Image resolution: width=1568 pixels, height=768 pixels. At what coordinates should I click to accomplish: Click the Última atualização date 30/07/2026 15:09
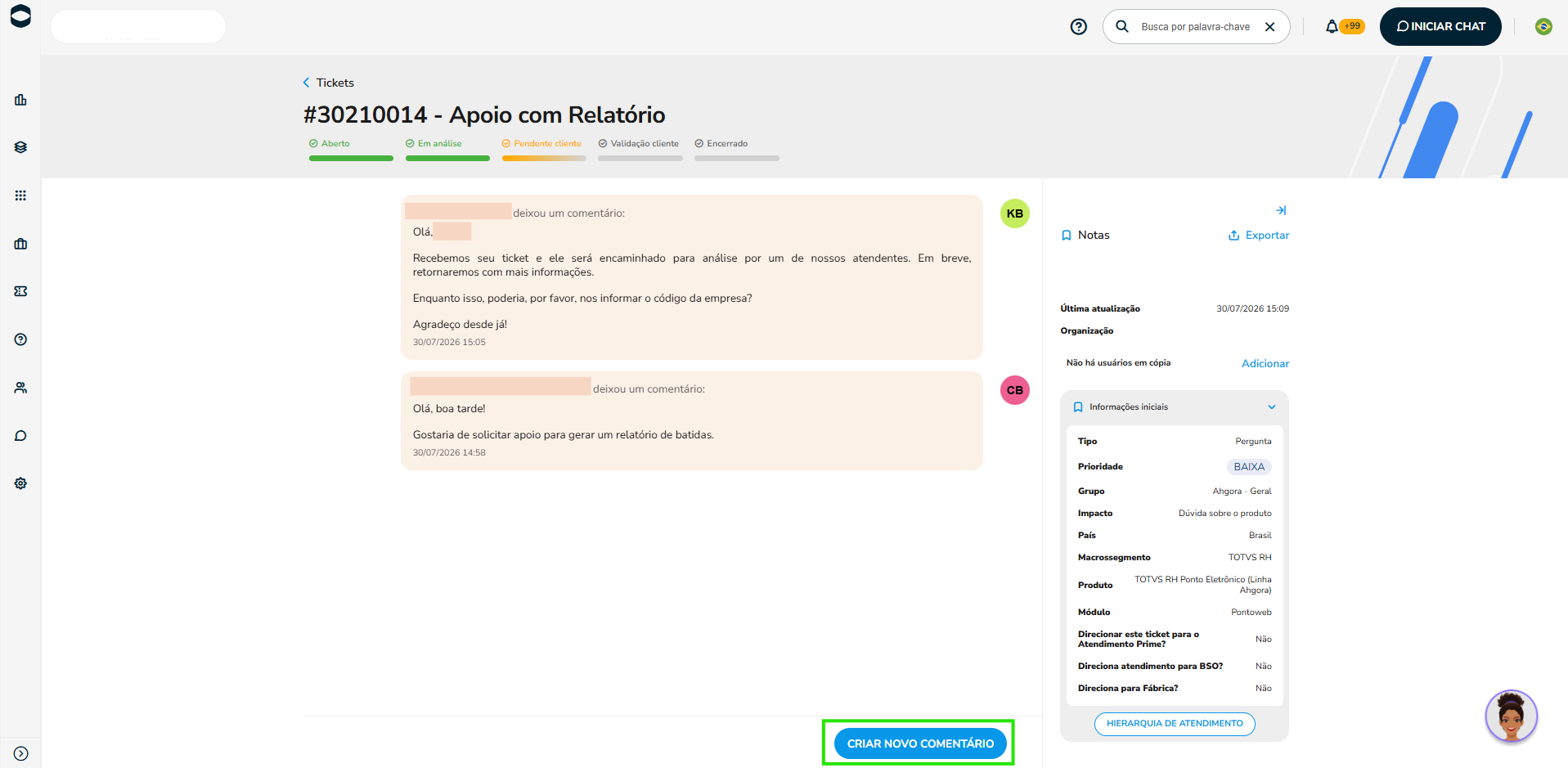1252,309
